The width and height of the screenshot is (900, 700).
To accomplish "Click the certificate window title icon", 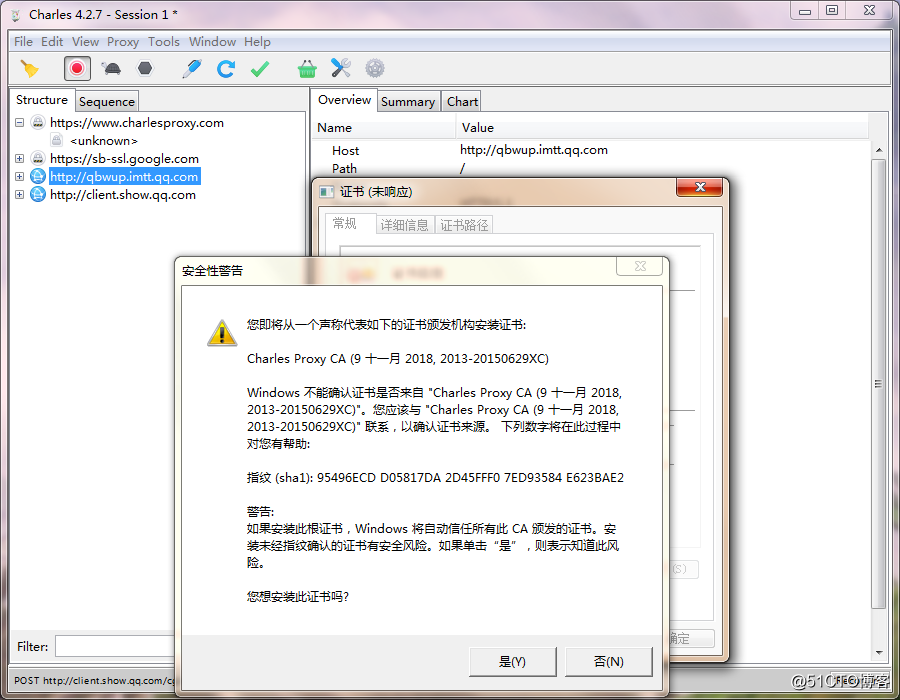I will (x=327, y=192).
